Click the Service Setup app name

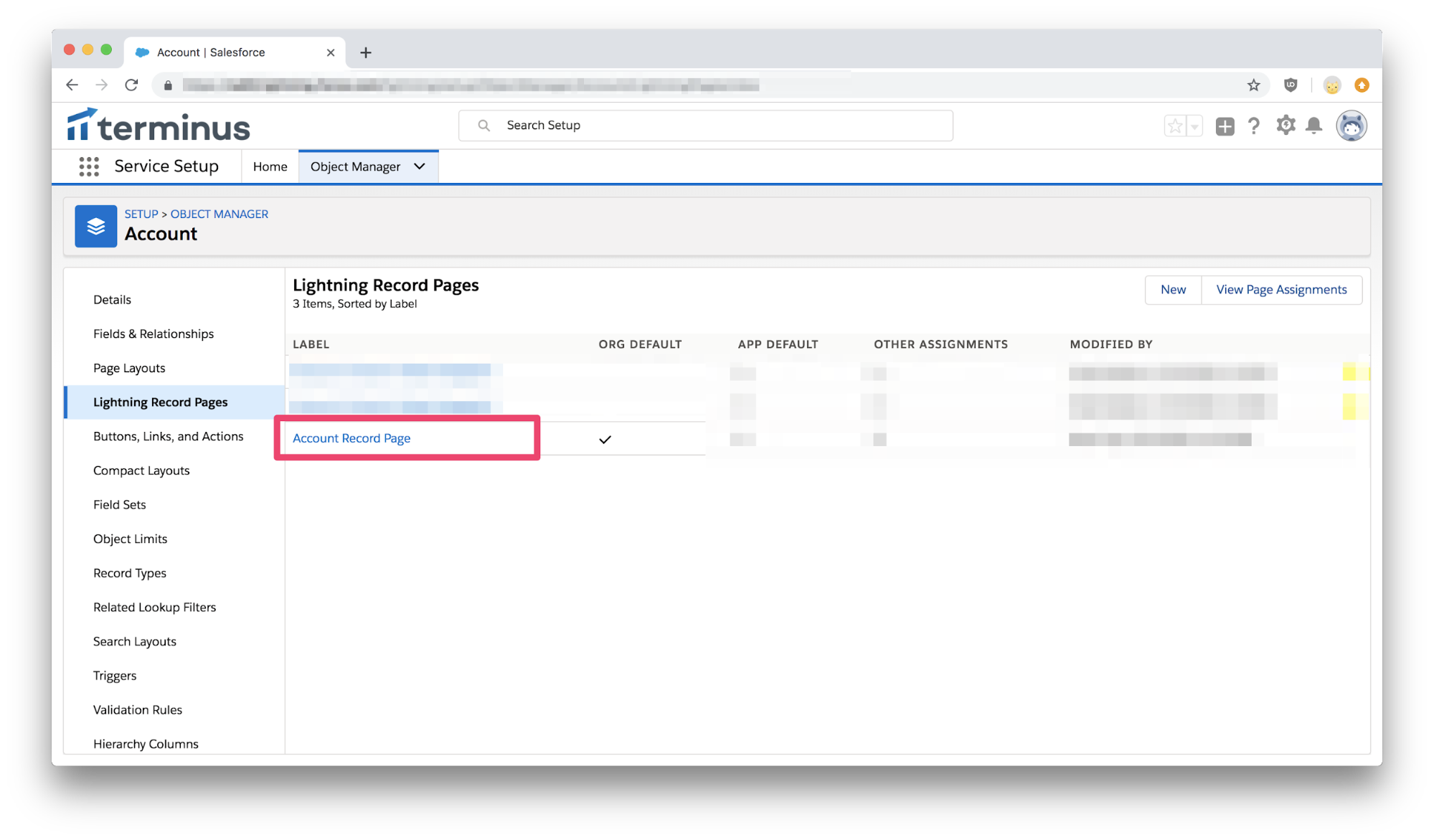(166, 166)
